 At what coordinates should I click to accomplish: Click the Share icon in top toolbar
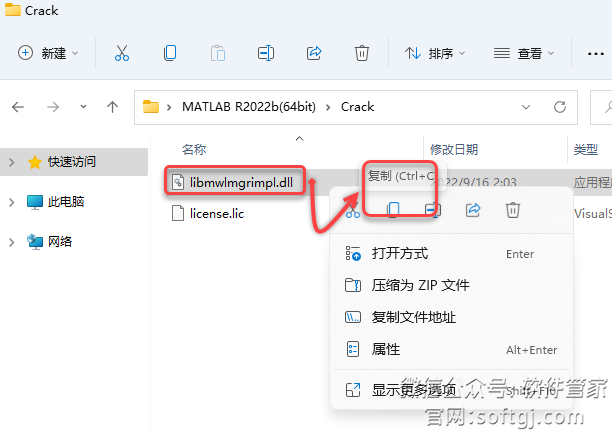click(x=314, y=53)
